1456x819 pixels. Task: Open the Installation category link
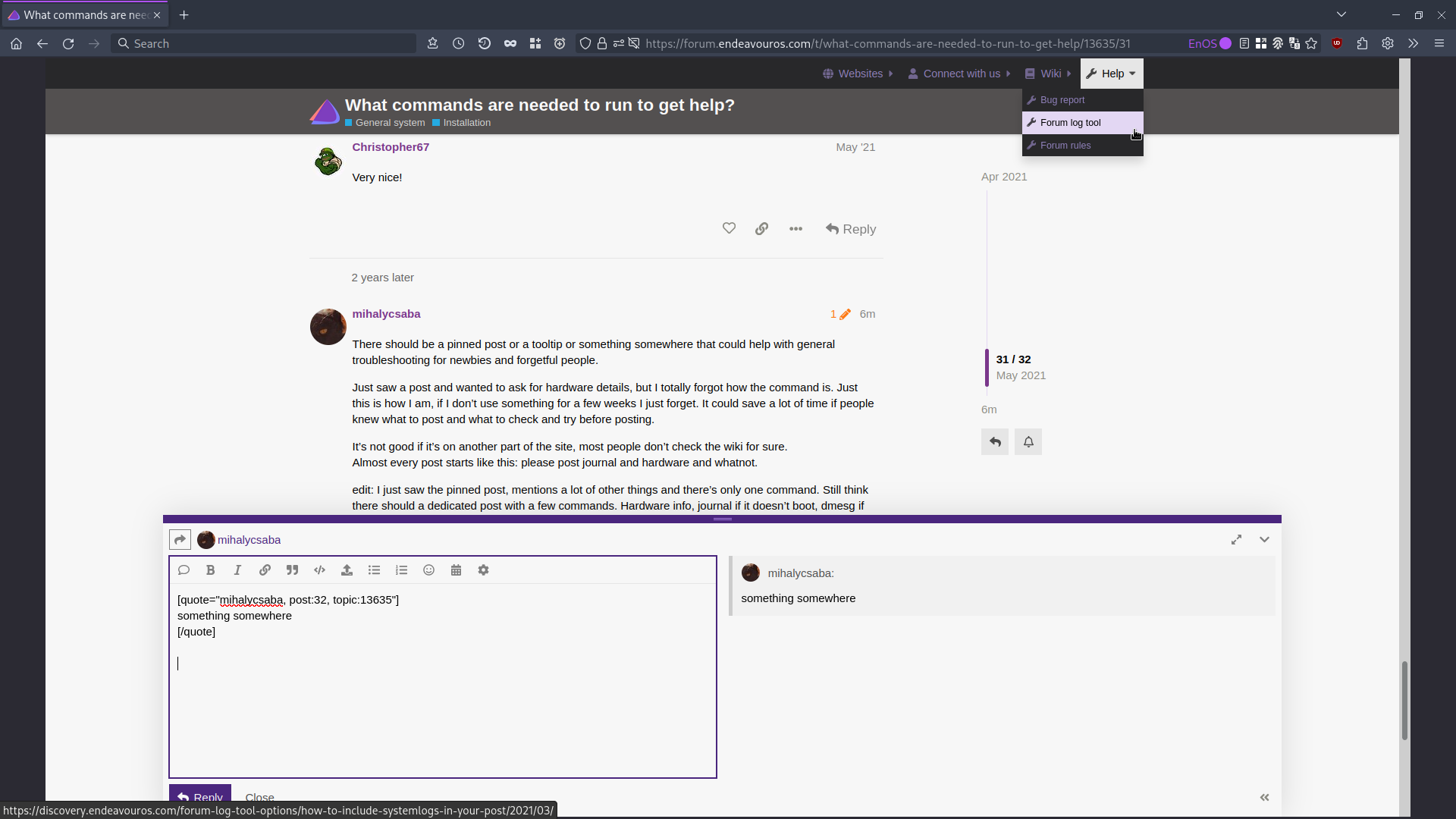click(466, 123)
